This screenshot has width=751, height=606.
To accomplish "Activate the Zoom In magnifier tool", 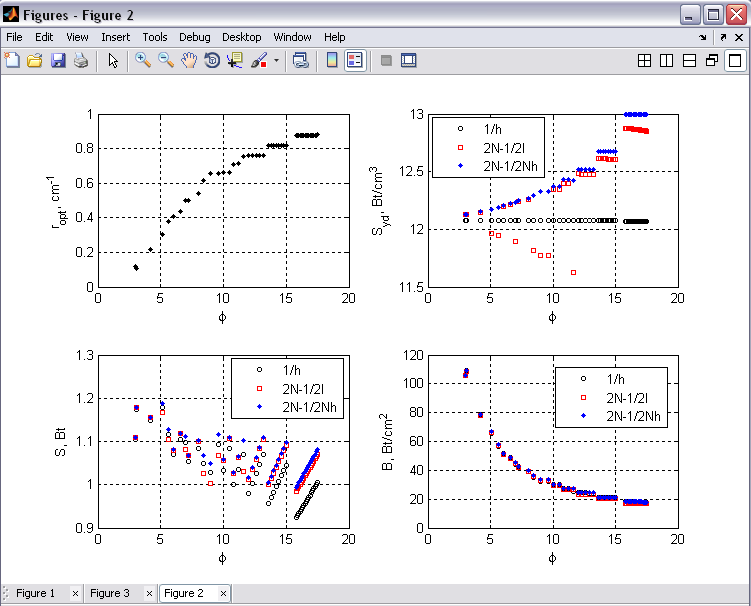I will coord(143,60).
